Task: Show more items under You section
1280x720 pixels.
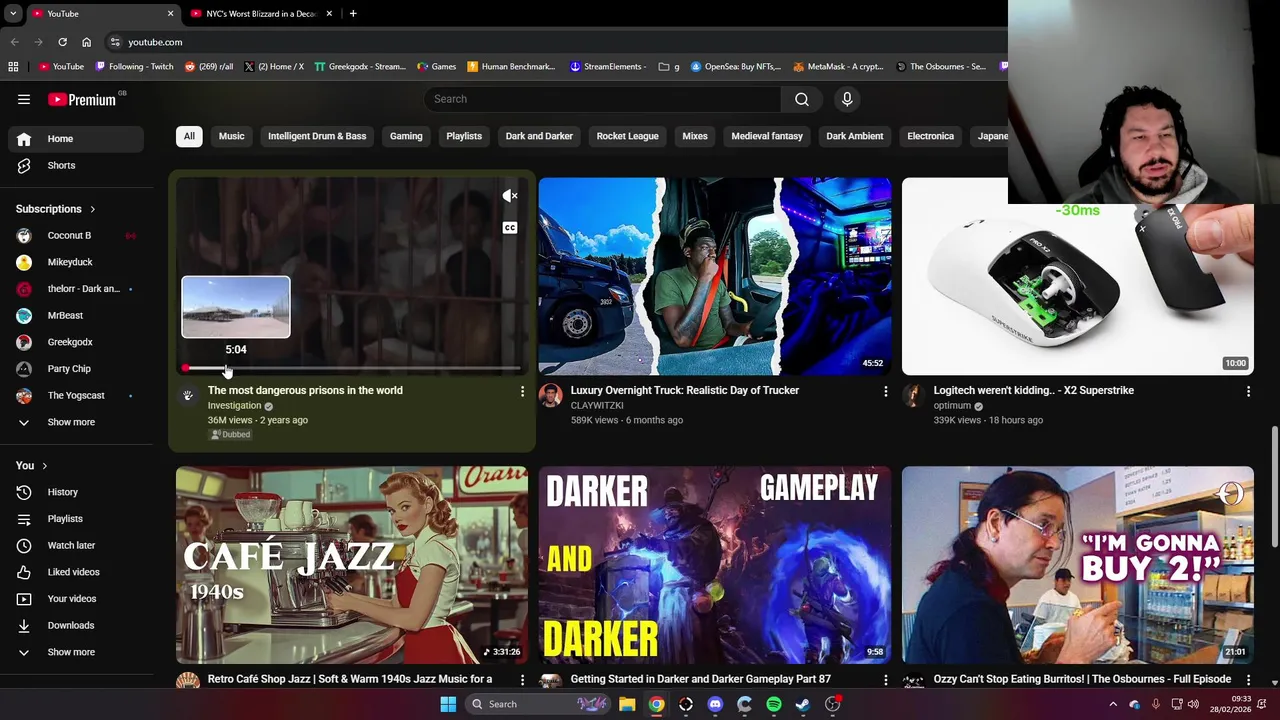Action: pos(76,652)
